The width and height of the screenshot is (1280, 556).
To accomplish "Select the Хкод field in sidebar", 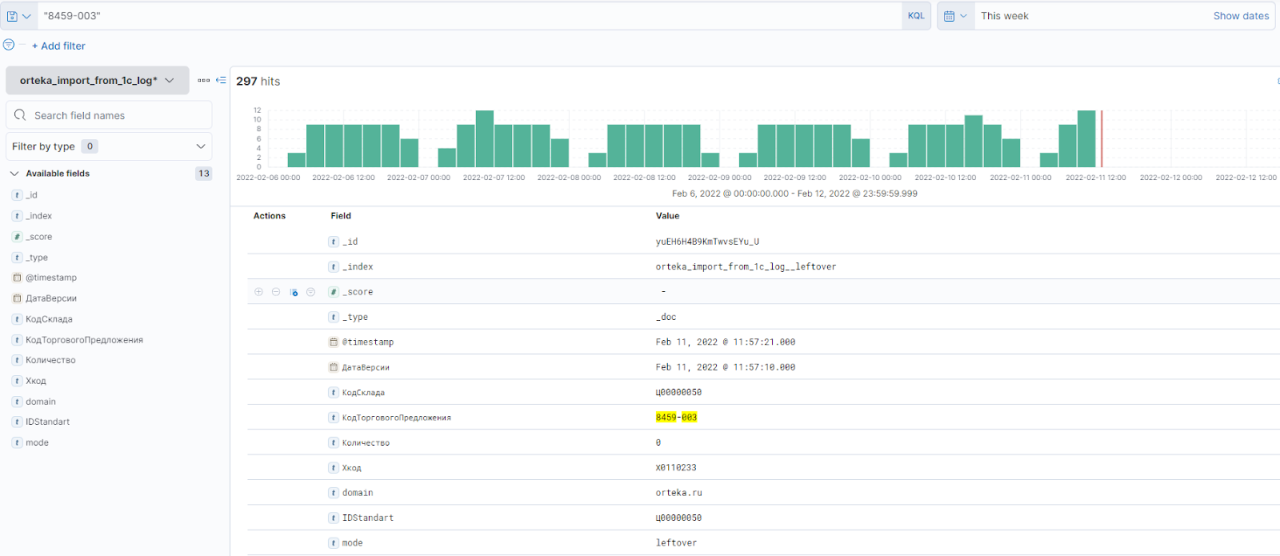I will pyautogui.click(x=36, y=381).
